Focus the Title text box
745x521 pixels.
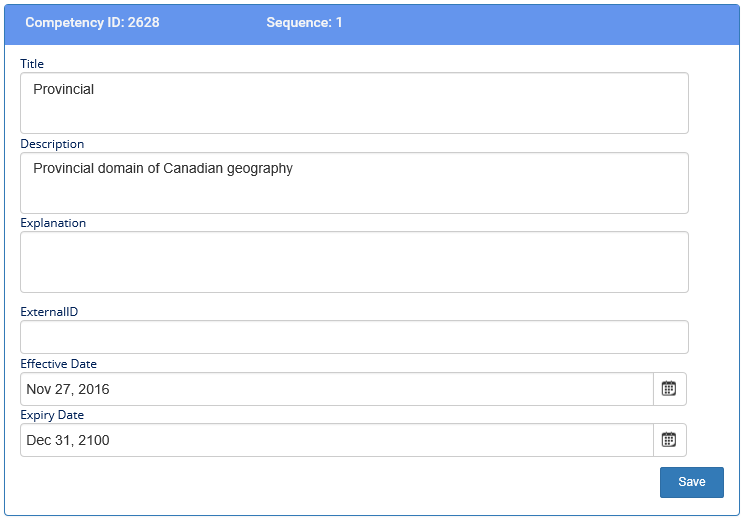[354, 103]
